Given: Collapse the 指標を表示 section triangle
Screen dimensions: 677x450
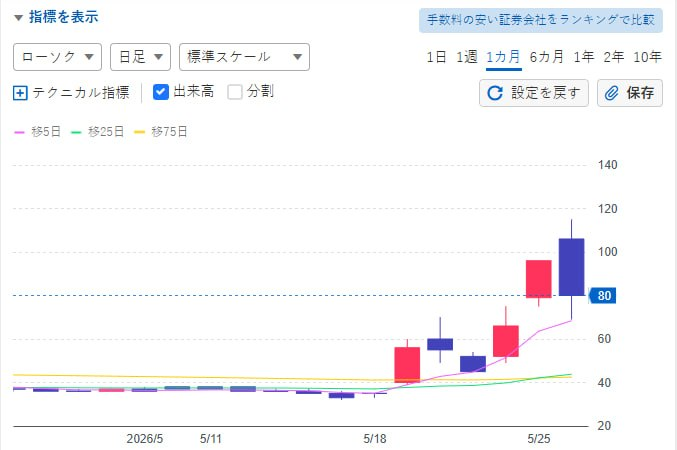Looking at the screenshot, I should coord(18,18).
